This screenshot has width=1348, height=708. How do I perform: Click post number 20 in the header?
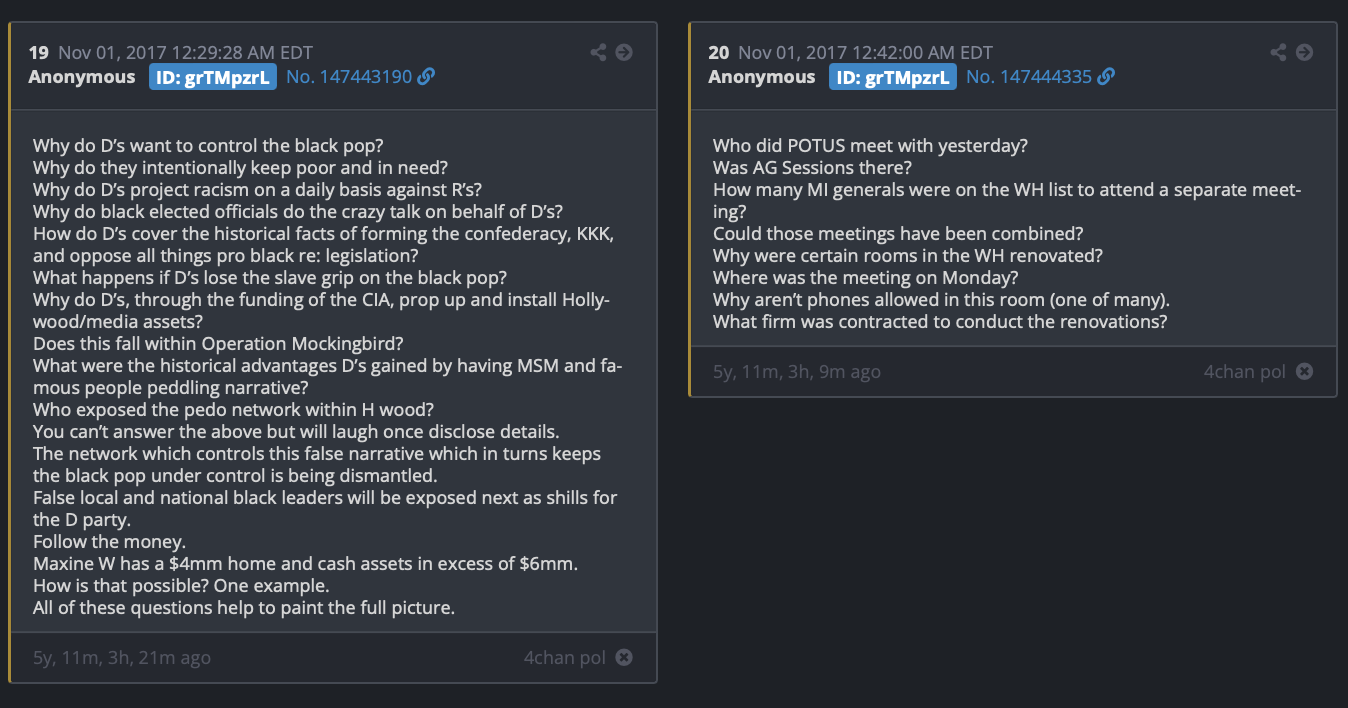pos(719,52)
